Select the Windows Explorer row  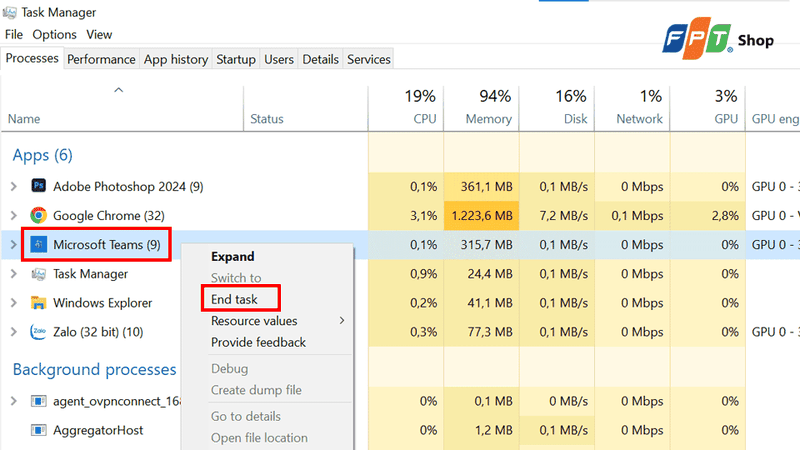pyautogui.click(x=400, y=303)
